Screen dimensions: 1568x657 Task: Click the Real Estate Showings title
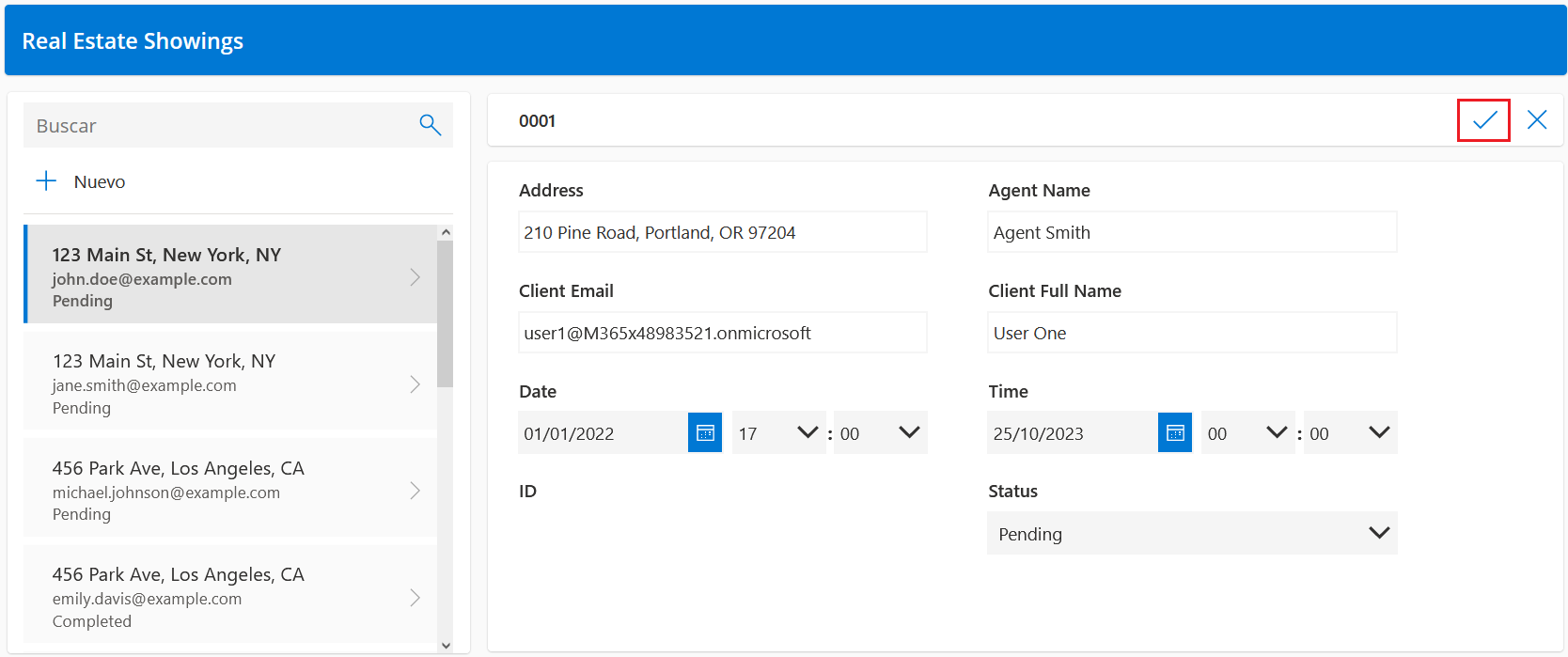click(133, 41)
